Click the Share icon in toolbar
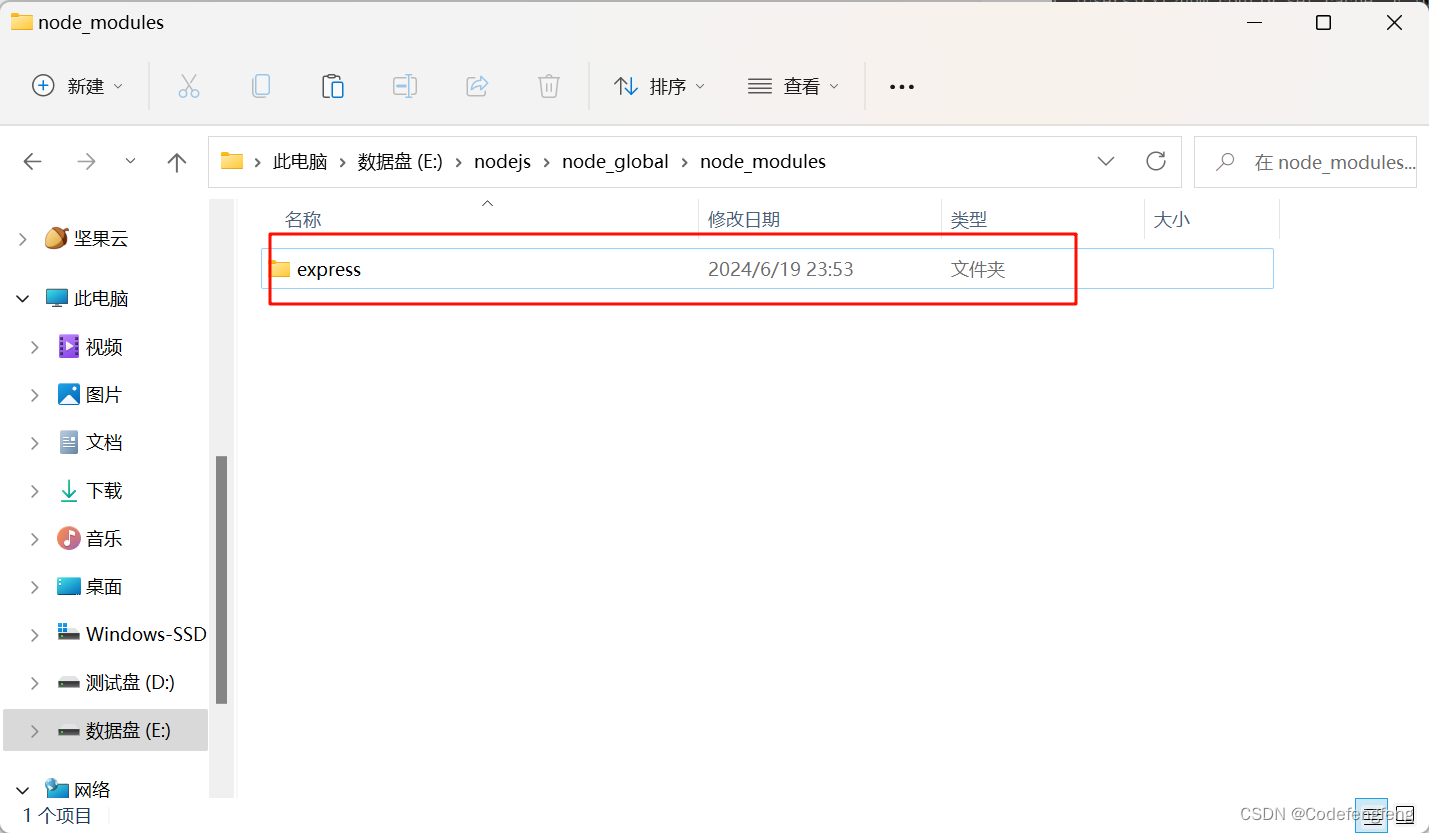 pos(477,86)
